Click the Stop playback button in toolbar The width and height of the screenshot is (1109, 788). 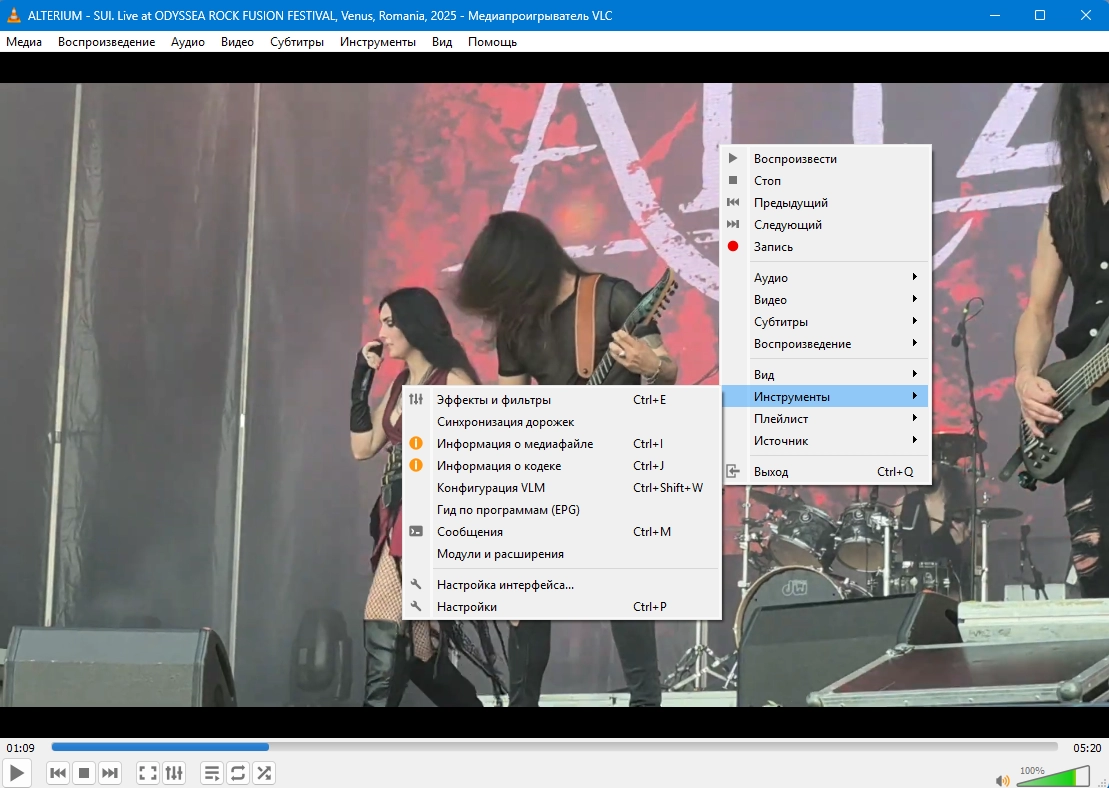point(85,773)
